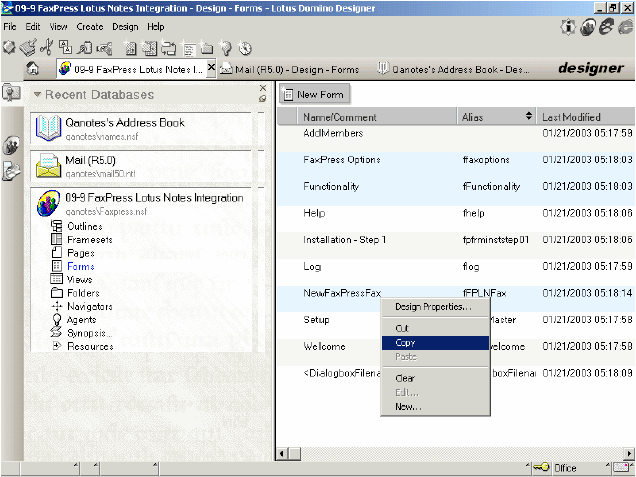Click the Agents light bulb icon
This screenshot has width=636, height=477.
[56, 320]
